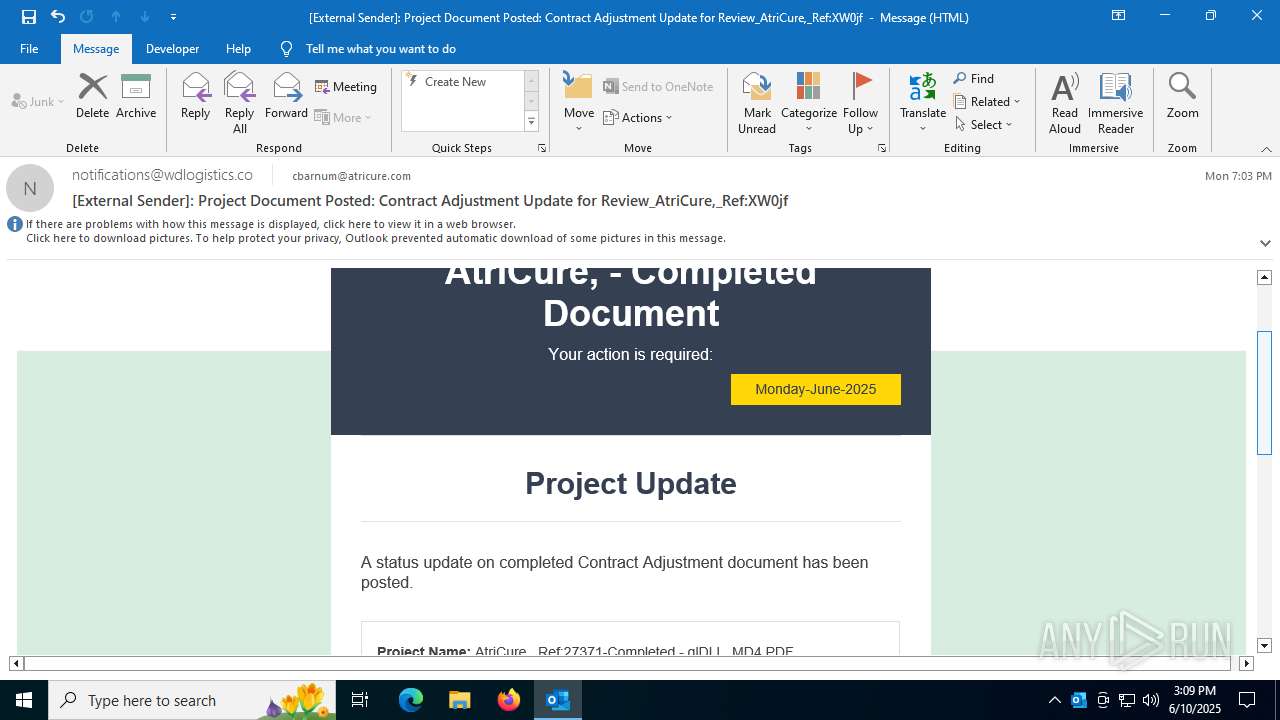Select Create New quick step

coord(456,82)
